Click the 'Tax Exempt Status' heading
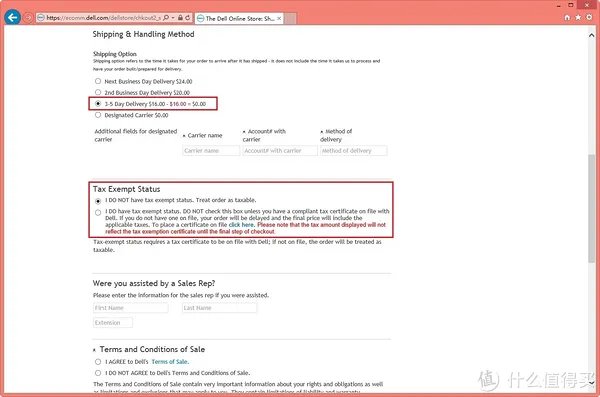 coord(126,189)
